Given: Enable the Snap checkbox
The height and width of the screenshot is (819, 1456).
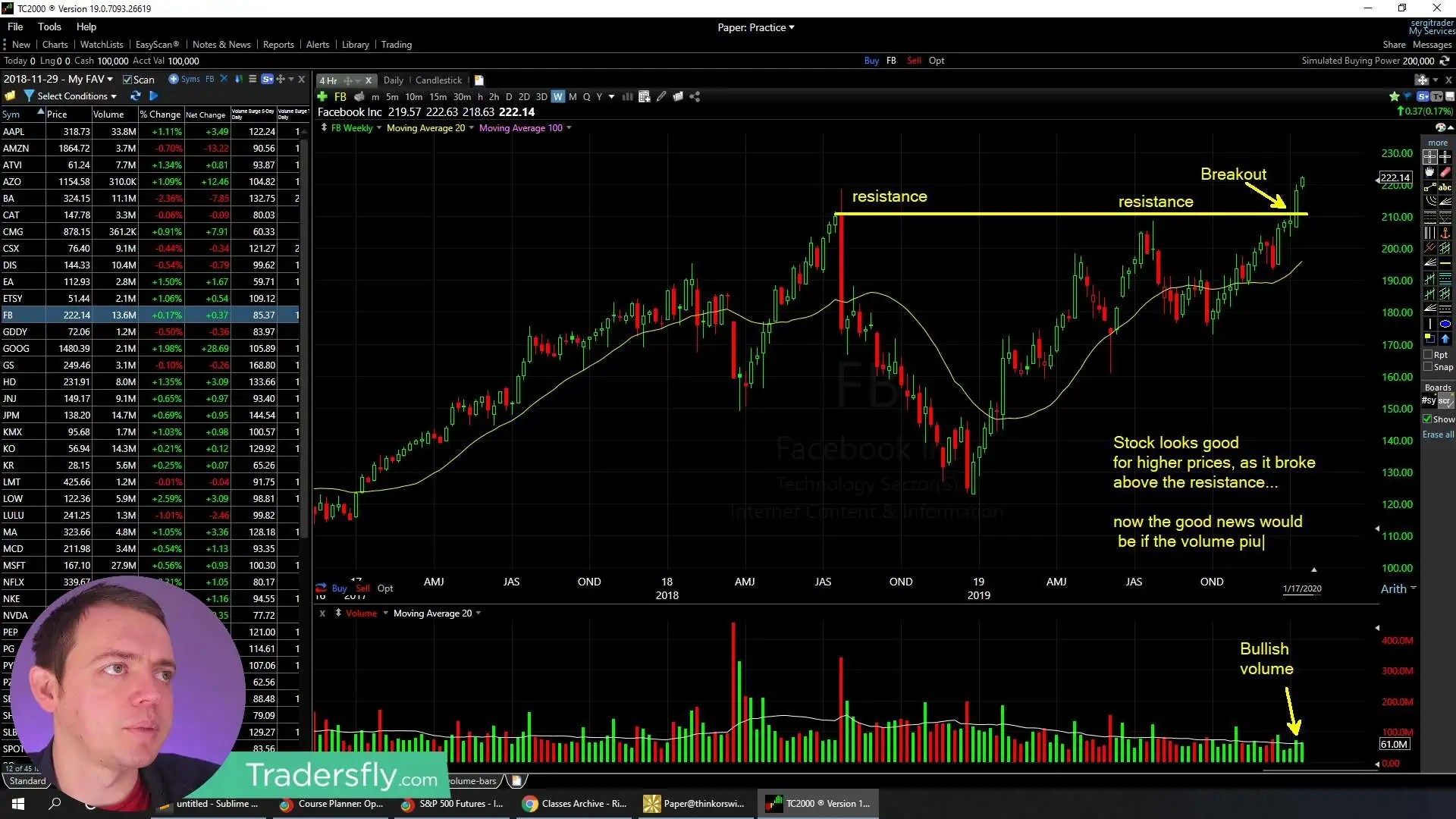Looking at the screenshot, I should pos(1429,367).
